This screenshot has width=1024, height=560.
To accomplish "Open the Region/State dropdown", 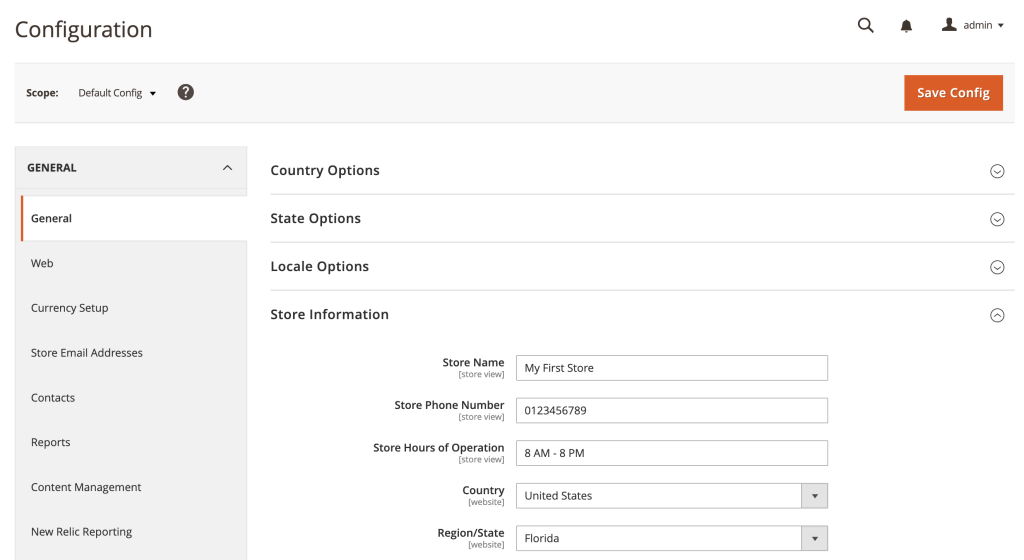I will coord(671,539).
